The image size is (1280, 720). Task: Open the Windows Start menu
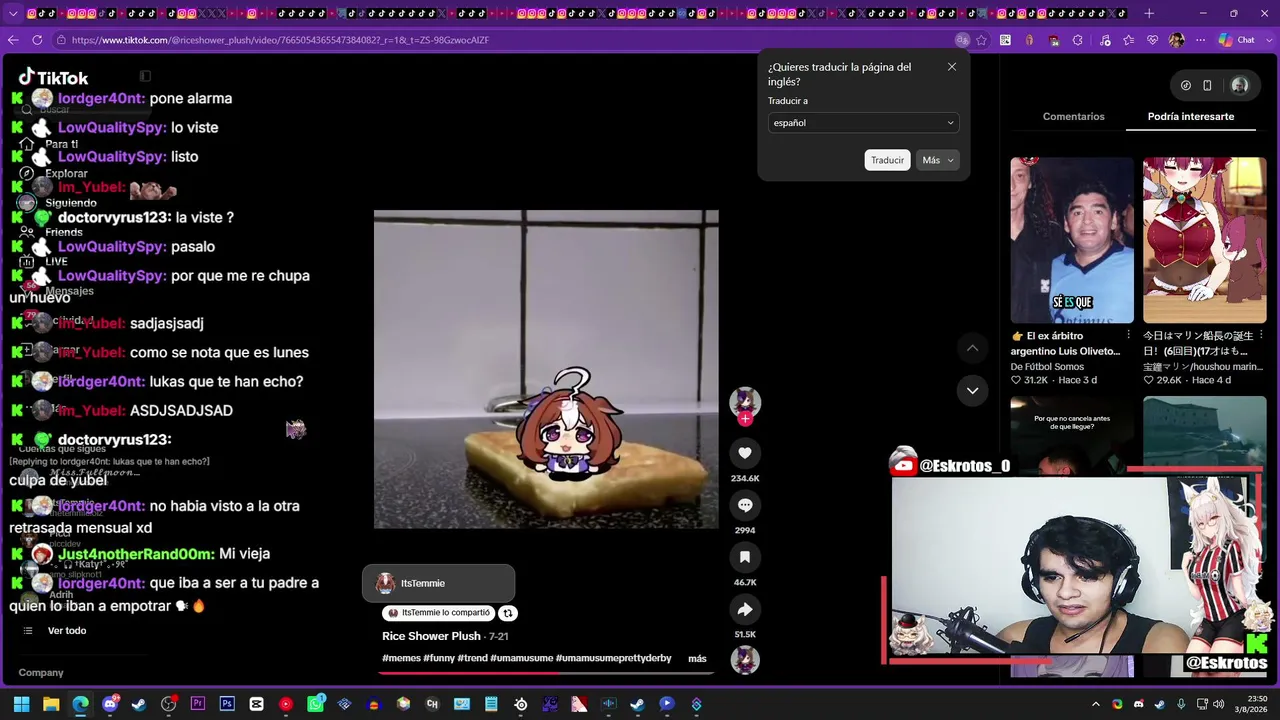point(21,704)
